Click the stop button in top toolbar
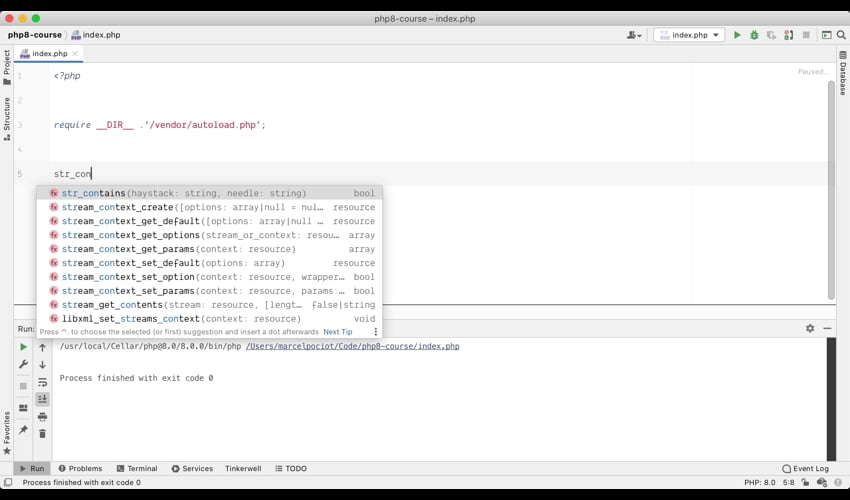The width and height of the screenshot is (850, 500). 806,35
